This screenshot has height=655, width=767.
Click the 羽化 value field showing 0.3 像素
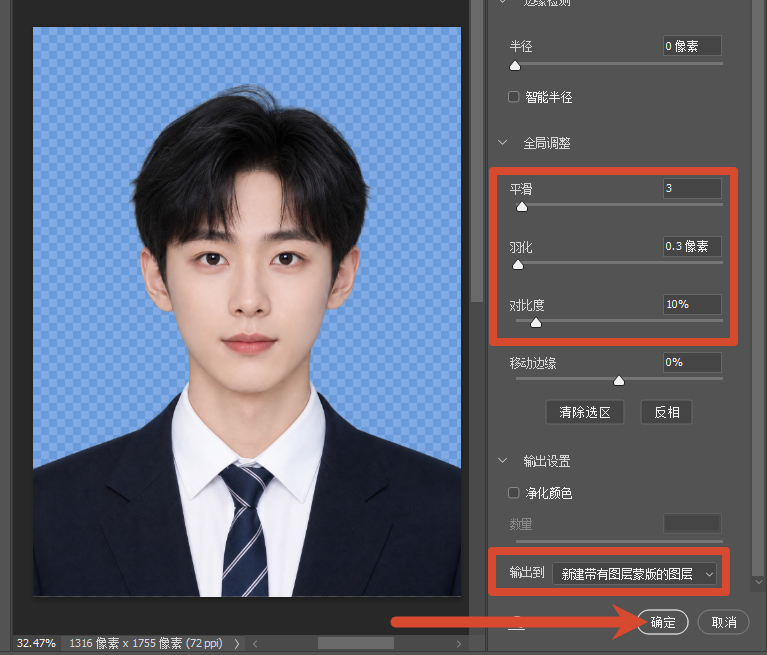pos(692,246)
